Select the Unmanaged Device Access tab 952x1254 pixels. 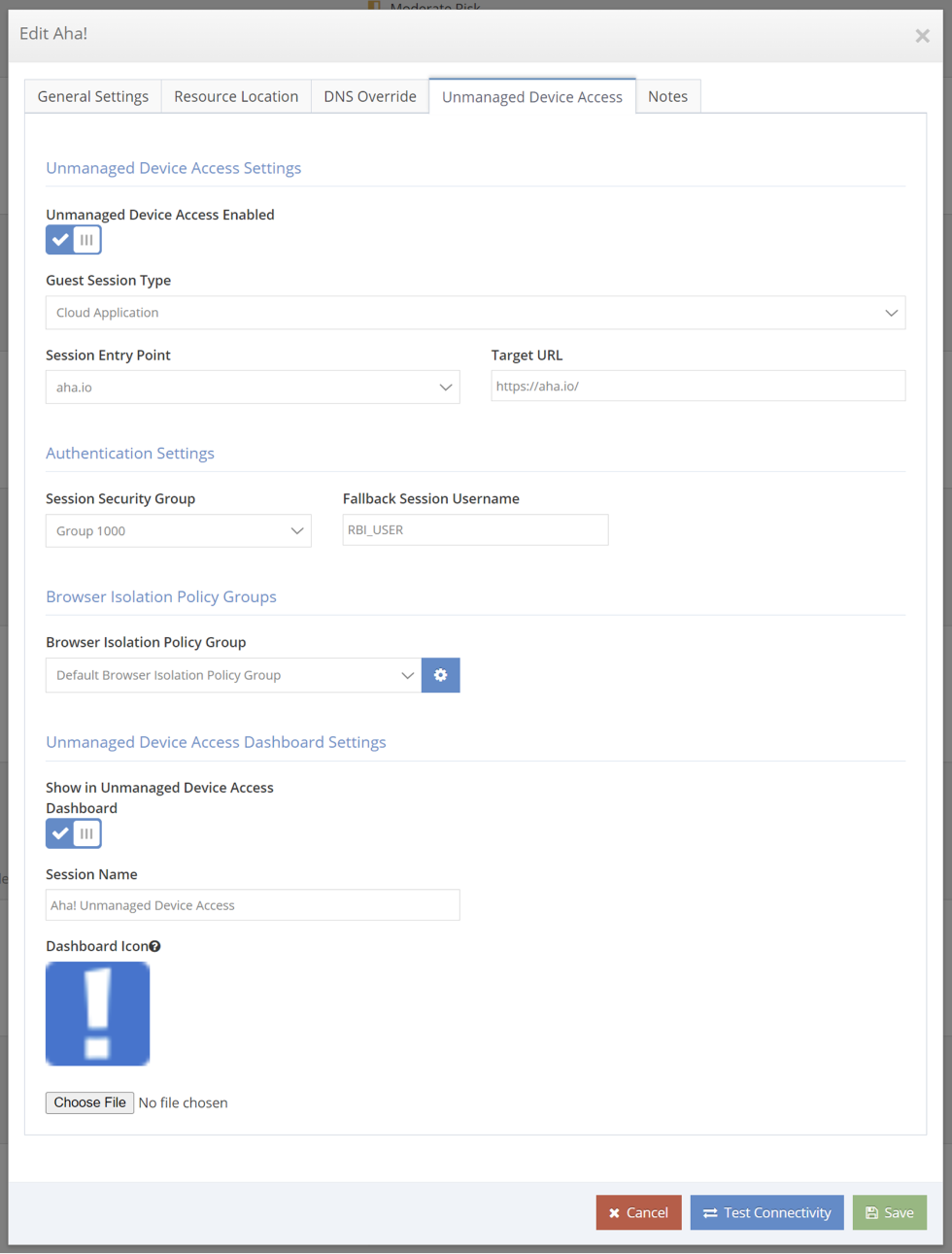point(532,96)
